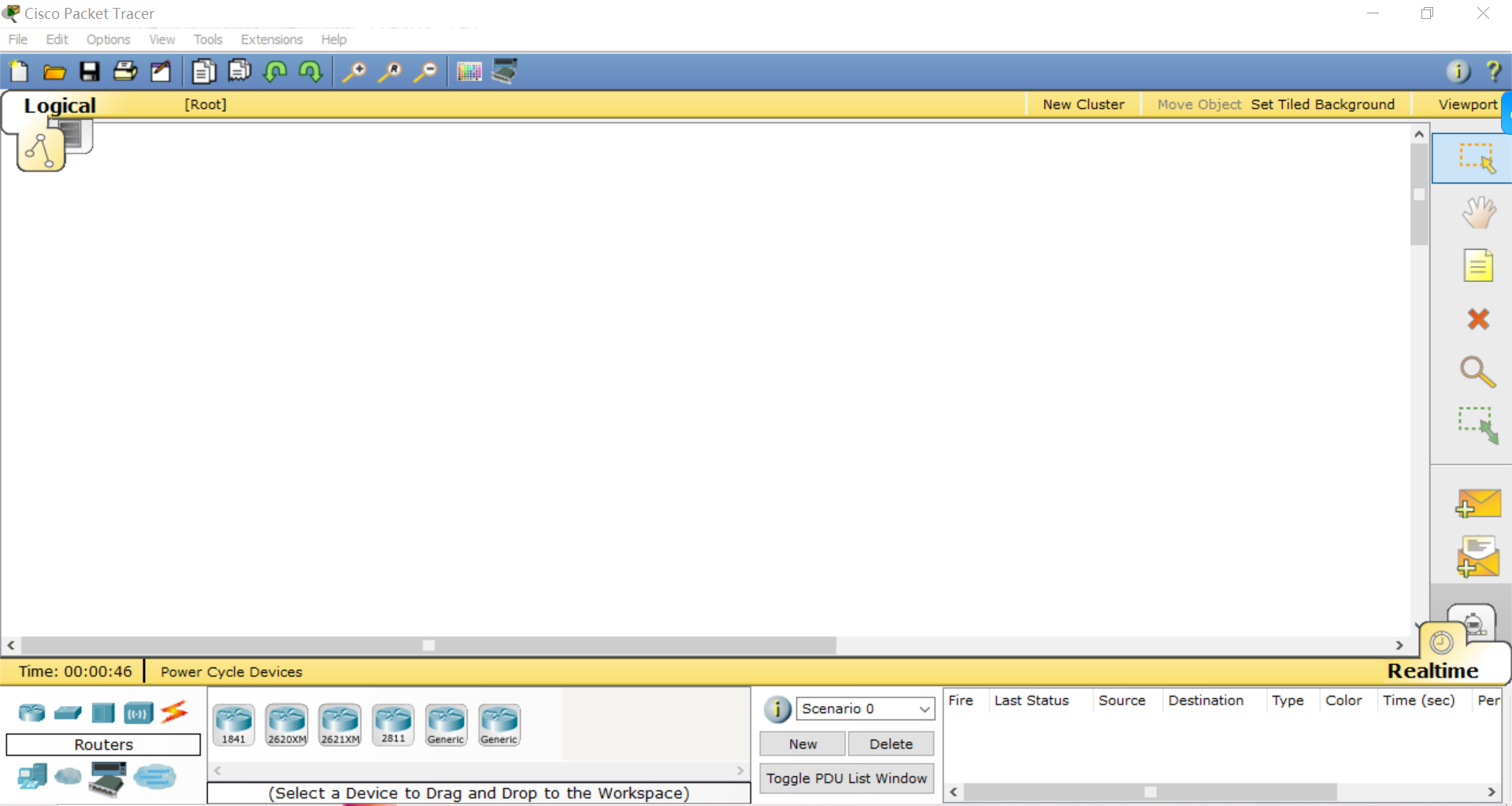Viewport: 1512px width, 806px height.
Task: Open the Help menu
Action: click(x=334, y=39)
